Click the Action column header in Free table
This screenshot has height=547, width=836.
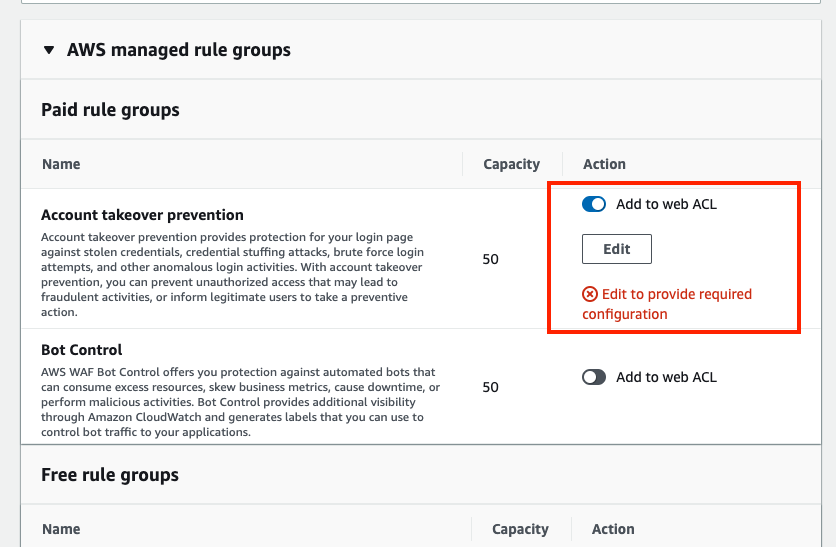[x=613, y=529]
